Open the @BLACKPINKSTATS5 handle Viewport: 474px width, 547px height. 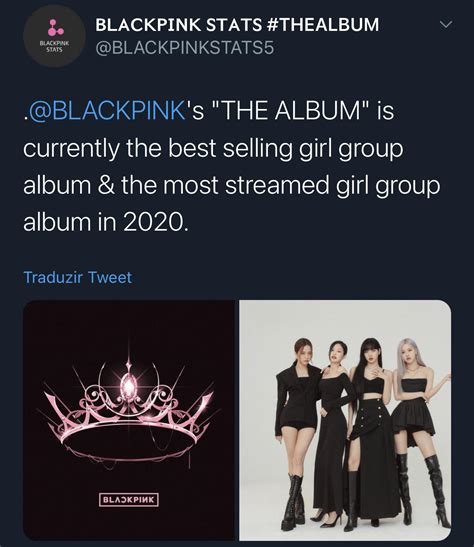tap(185, 48)
